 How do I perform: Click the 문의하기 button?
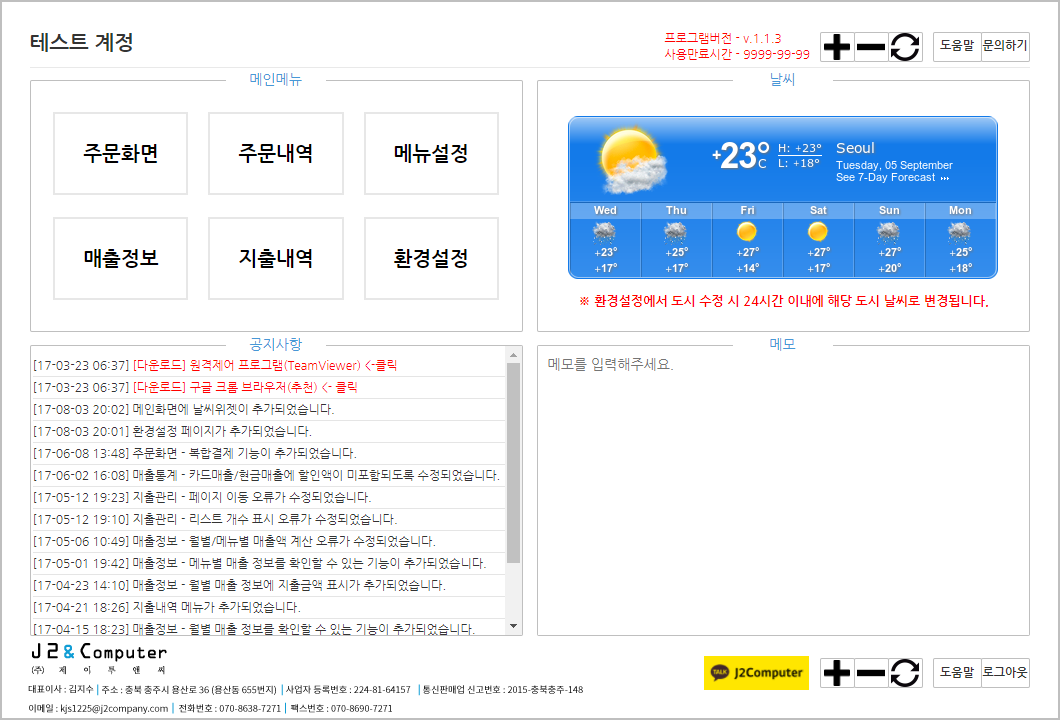coord(1005,47)
